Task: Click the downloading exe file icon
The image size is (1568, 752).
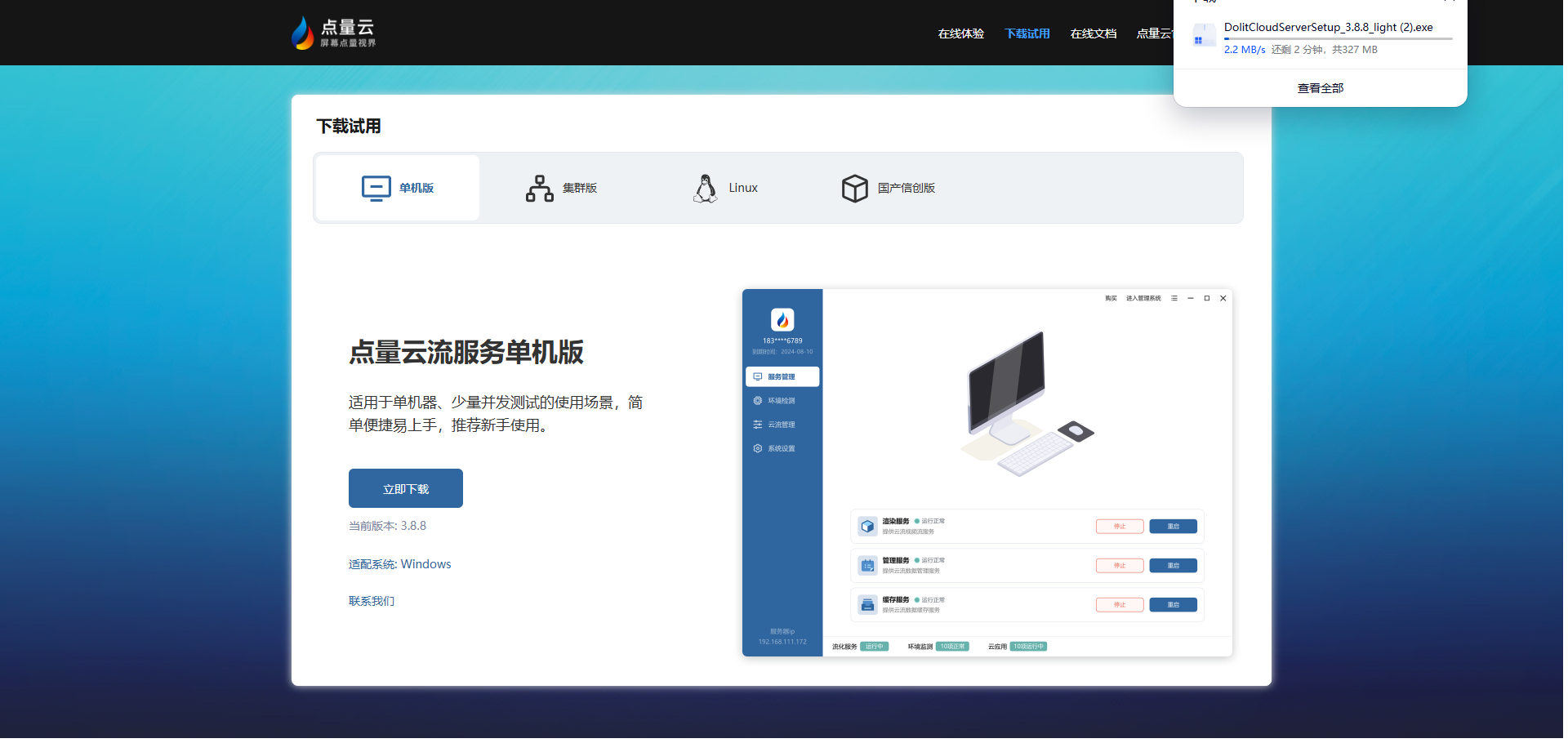Action: pyautogui.click(x=1204, y=36)
